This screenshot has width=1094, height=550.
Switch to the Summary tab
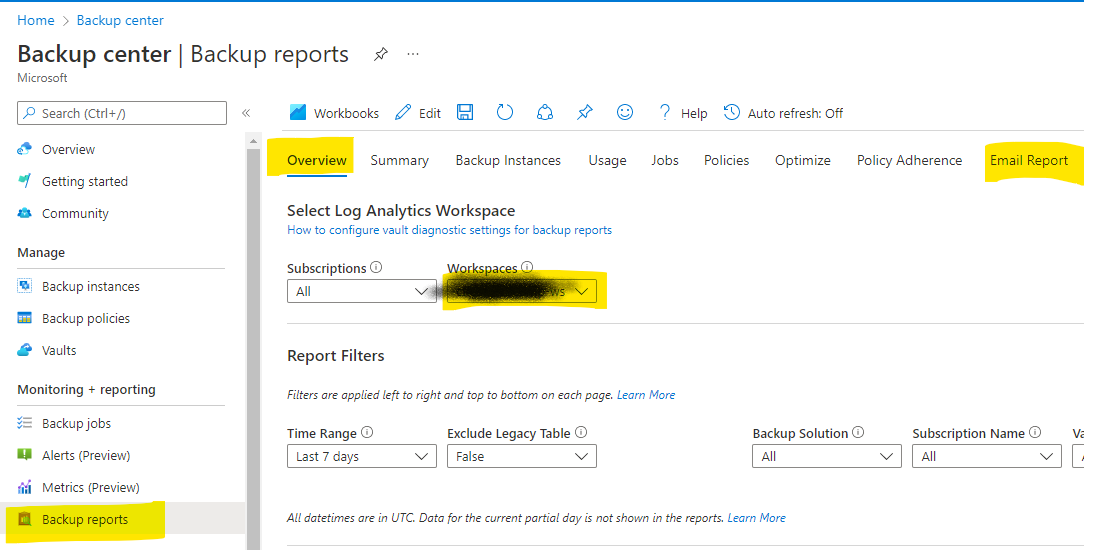(399, 161)
